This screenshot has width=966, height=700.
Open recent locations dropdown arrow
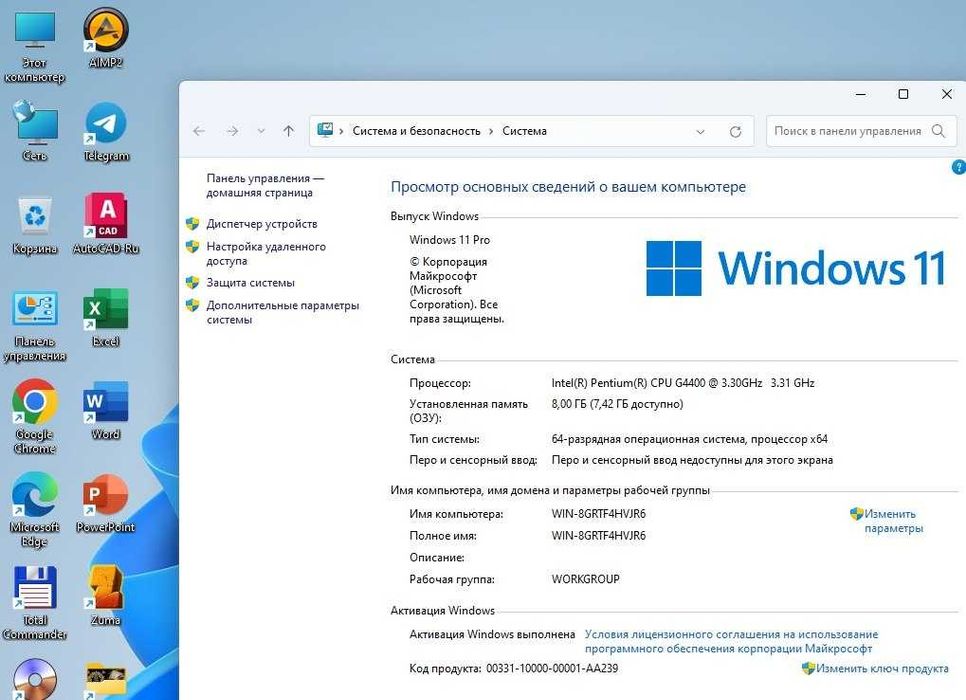pyautogui.click(x=261, y=131)
